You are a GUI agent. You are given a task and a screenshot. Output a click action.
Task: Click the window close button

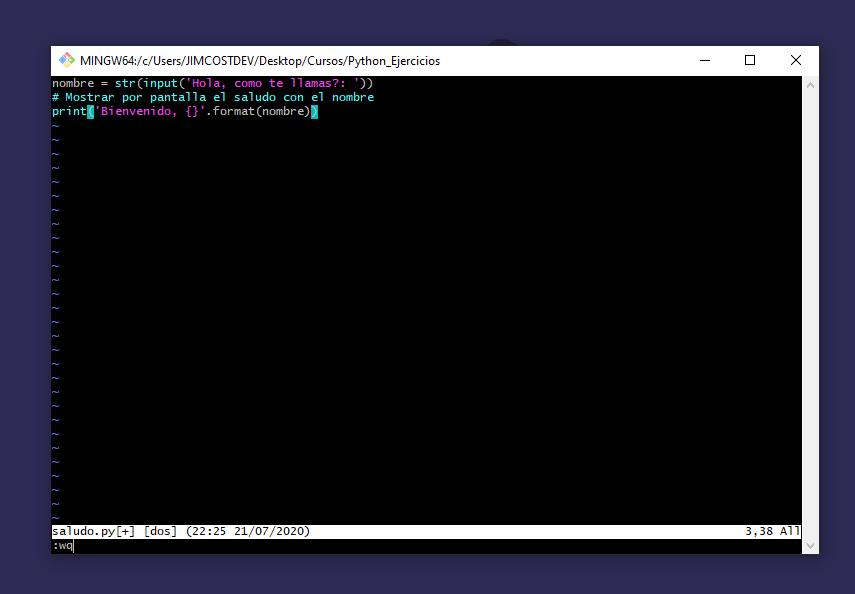[795, 60]
